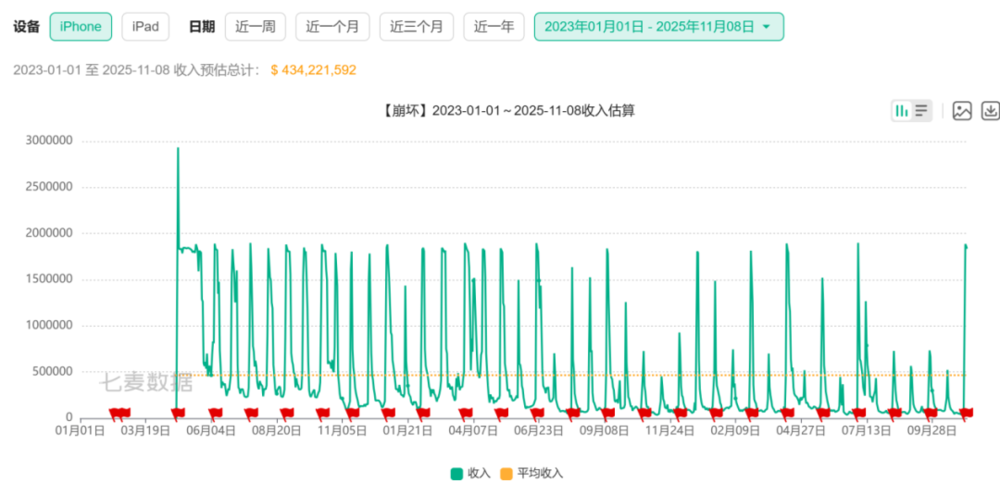Click the rightmost red flag on the axis
Image resolution: width=1000 pixels, height=496 pixels.
(x=966, y=412)
